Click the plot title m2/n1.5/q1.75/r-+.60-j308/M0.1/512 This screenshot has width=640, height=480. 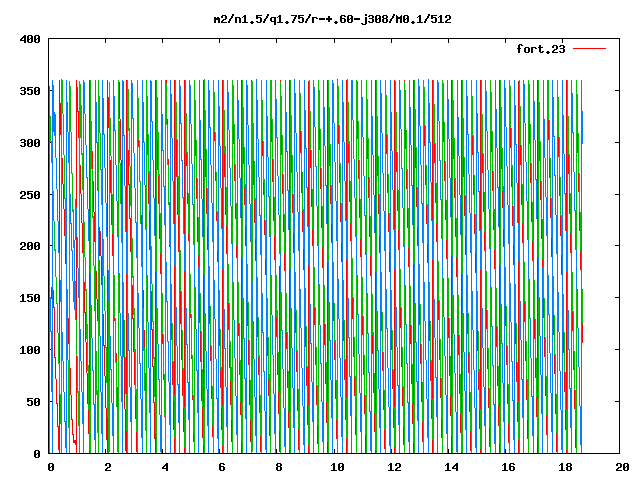click(x=332, y=19)
